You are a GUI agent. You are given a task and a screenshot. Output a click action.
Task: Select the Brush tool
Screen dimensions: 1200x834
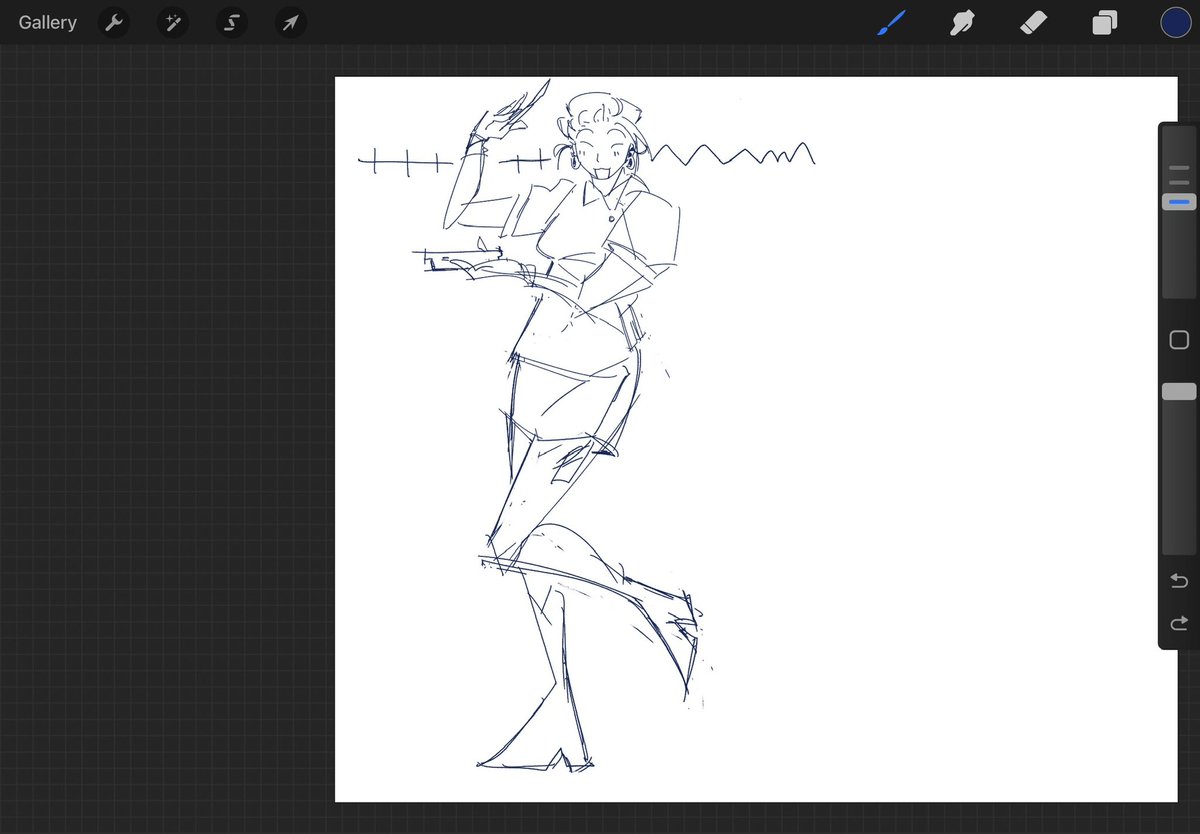tap(891, 22)
